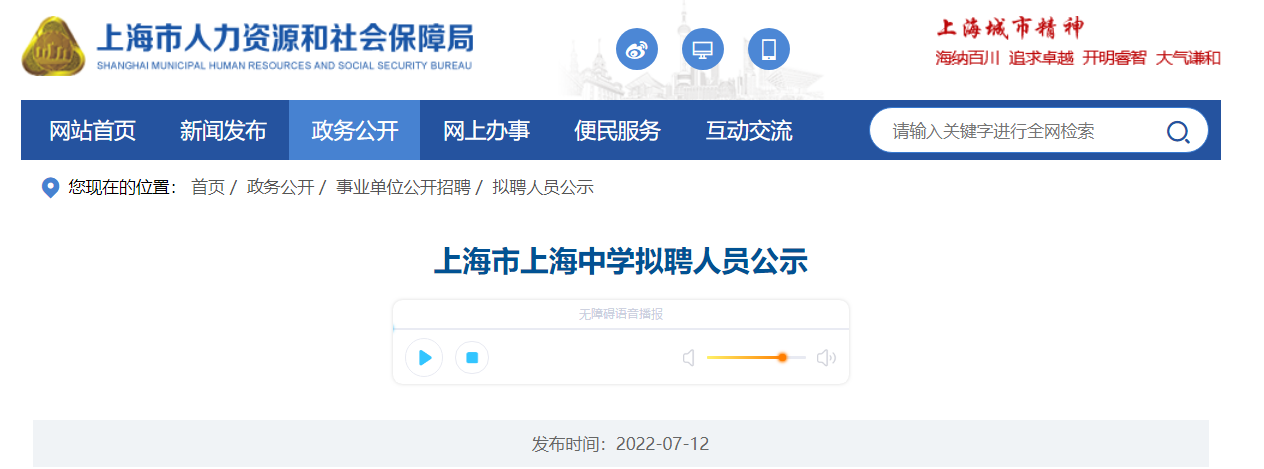Select the 政务公开 navigation tab
The height and width of the screenshot is (469, 1264).
[x=354, y=130]
